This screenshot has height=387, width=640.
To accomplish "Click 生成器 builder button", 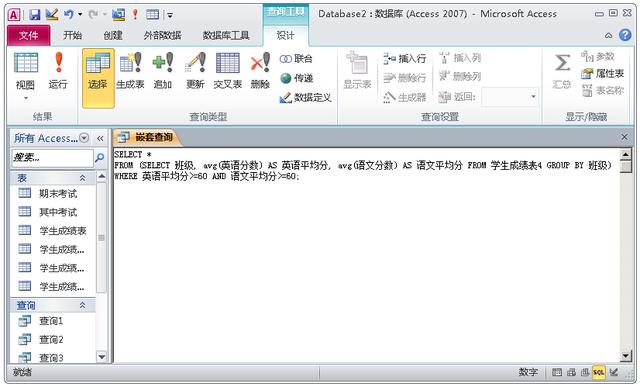I will click(x=405, y=97).
